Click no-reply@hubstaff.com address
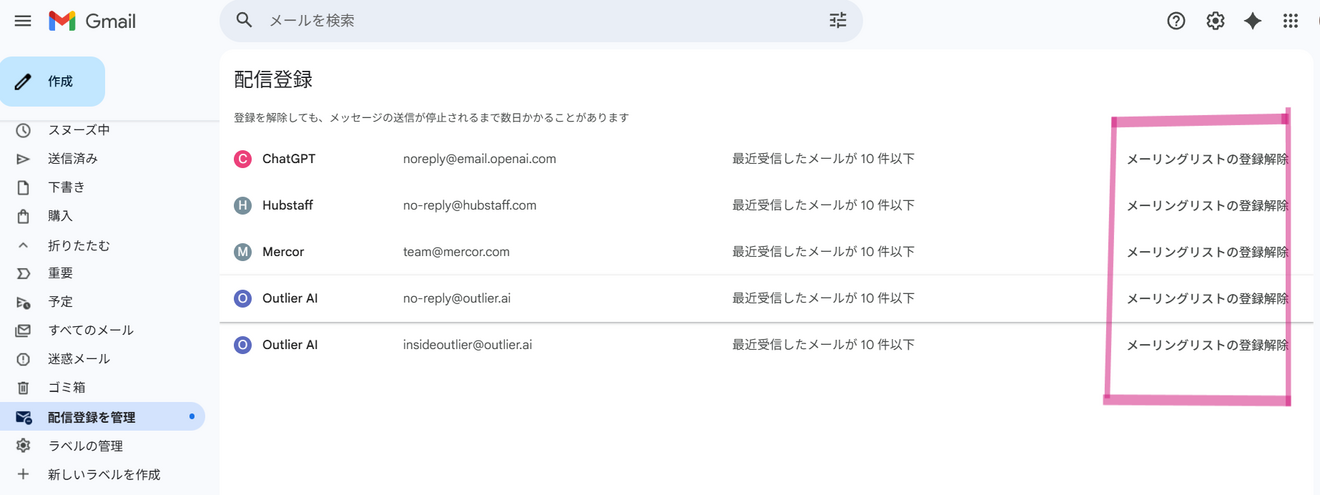Screen dimensions: 1320x495 (x=470, y=205)
